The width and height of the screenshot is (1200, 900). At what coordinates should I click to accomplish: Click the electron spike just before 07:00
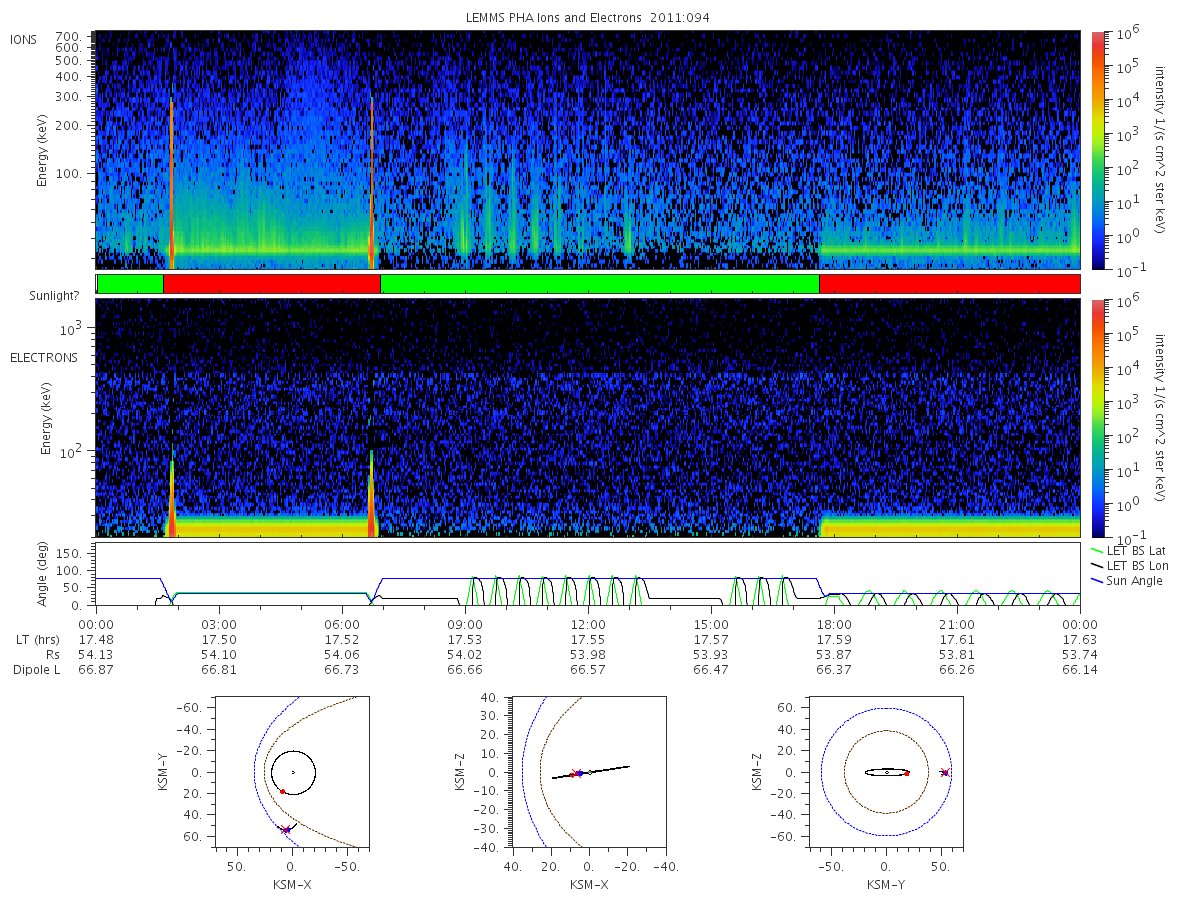371,493
